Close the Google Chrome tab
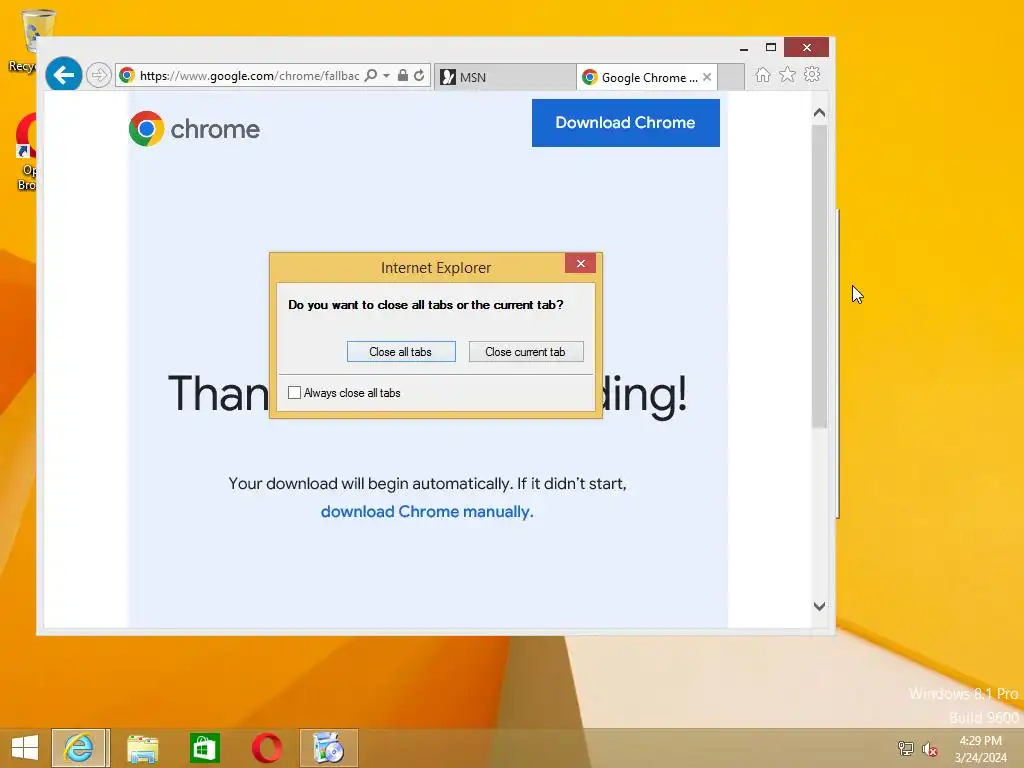Viewport: 1024px width, 768px height. pos(707,77)
